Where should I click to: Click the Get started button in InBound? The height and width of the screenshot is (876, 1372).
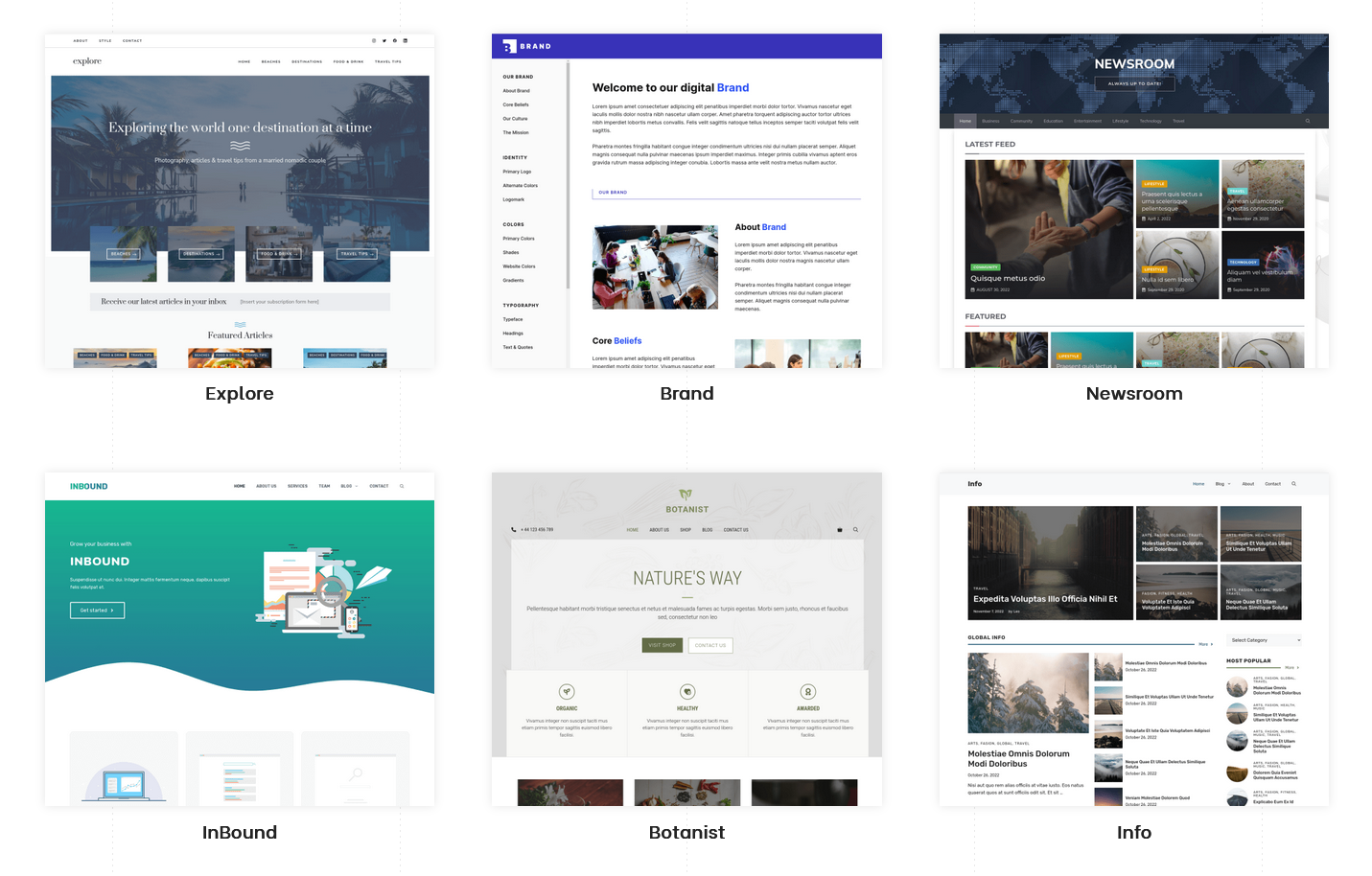point(97,611)
